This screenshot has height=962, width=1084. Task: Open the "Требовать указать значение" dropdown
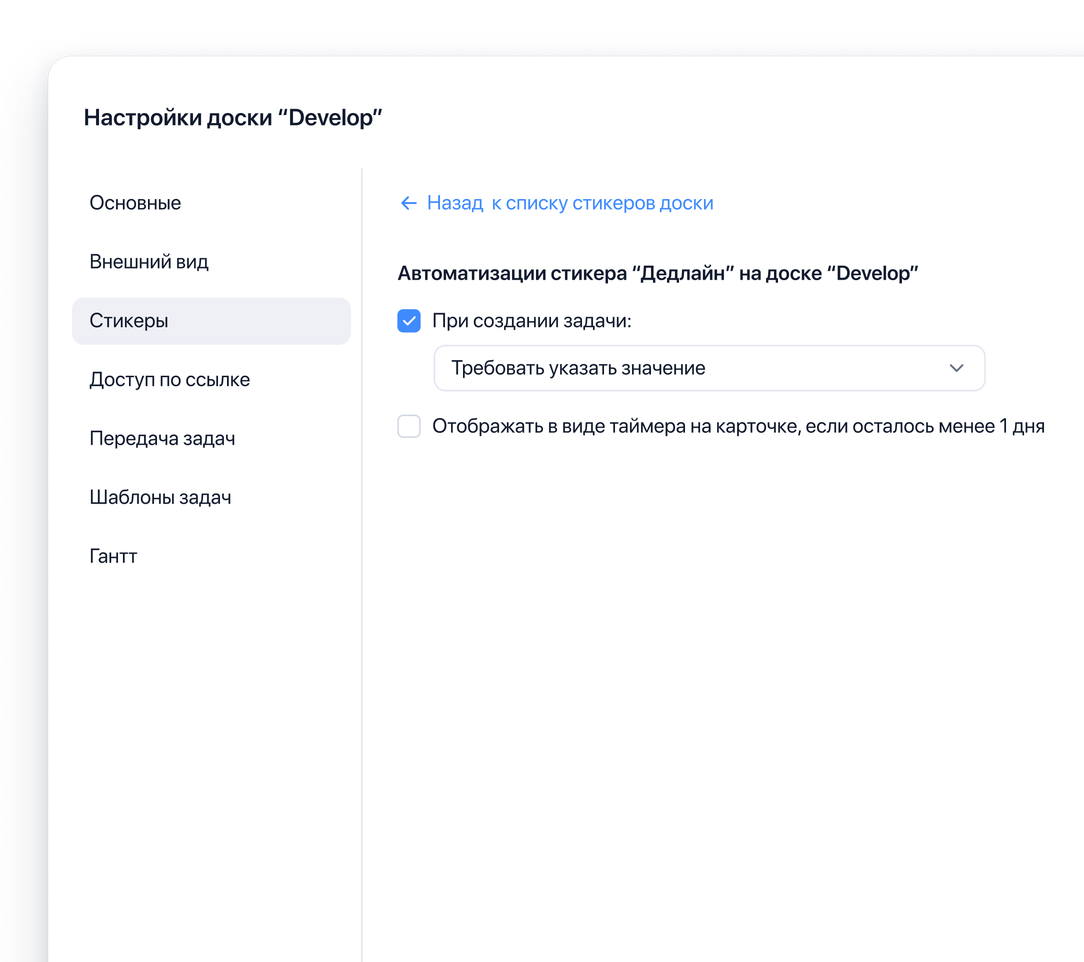[709, 368]
